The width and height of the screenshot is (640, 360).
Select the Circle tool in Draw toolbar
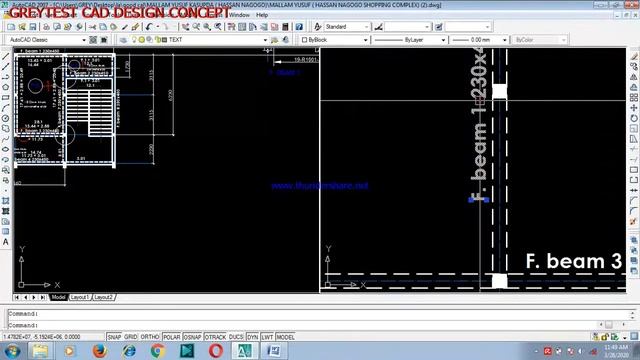tap(6, 118)
